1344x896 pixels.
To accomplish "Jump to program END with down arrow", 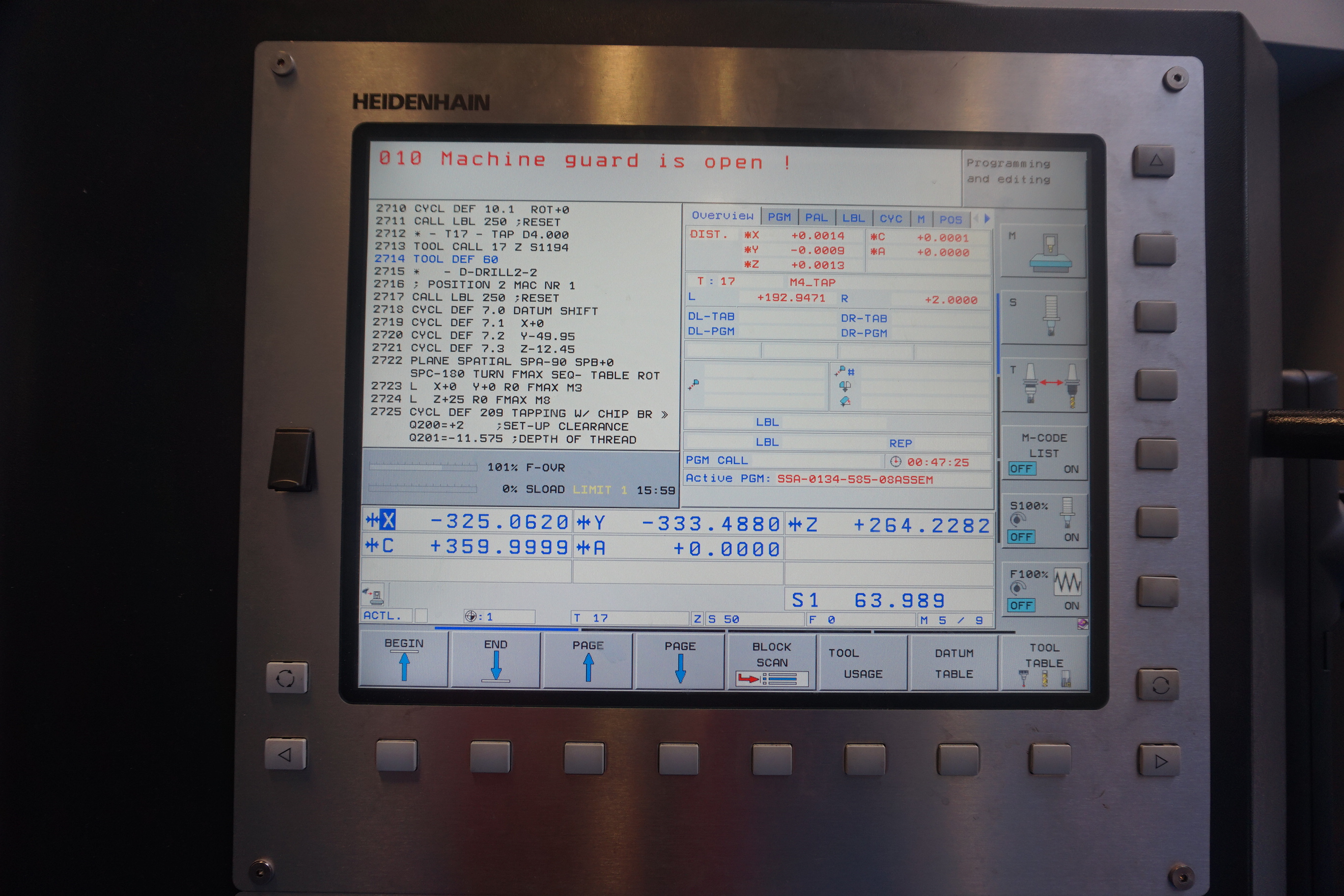I will 496,662.
